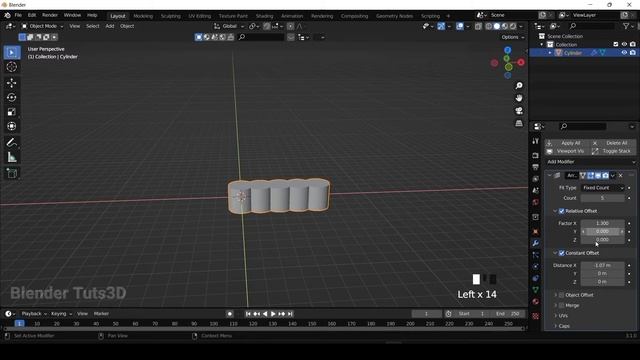The width and height of the screenshot is (640, 360).
Task: Open the Render menu
Action: point(50,15)
